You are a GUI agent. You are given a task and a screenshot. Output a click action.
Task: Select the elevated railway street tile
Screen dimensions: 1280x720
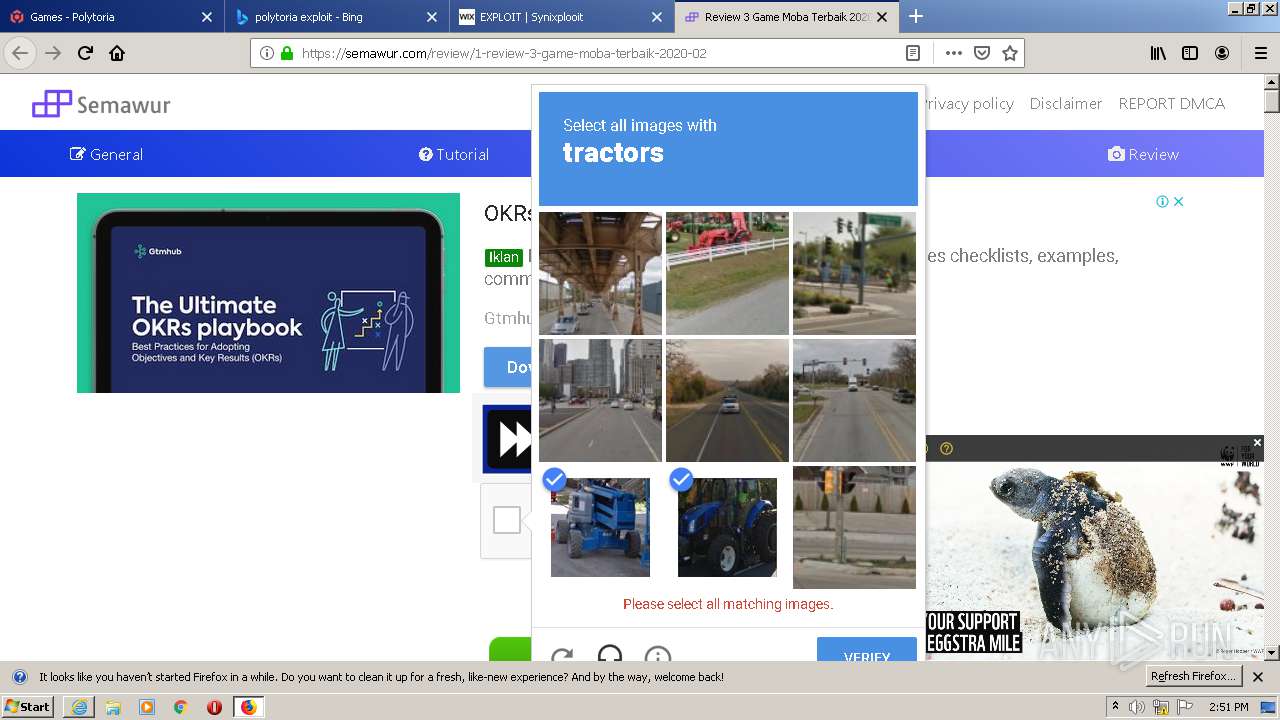pos(600,273)
